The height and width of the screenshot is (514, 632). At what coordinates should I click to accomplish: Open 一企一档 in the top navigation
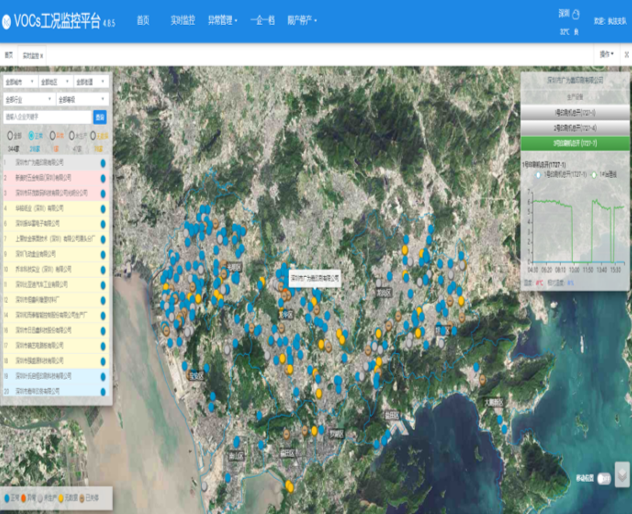[x=262, y=20]
